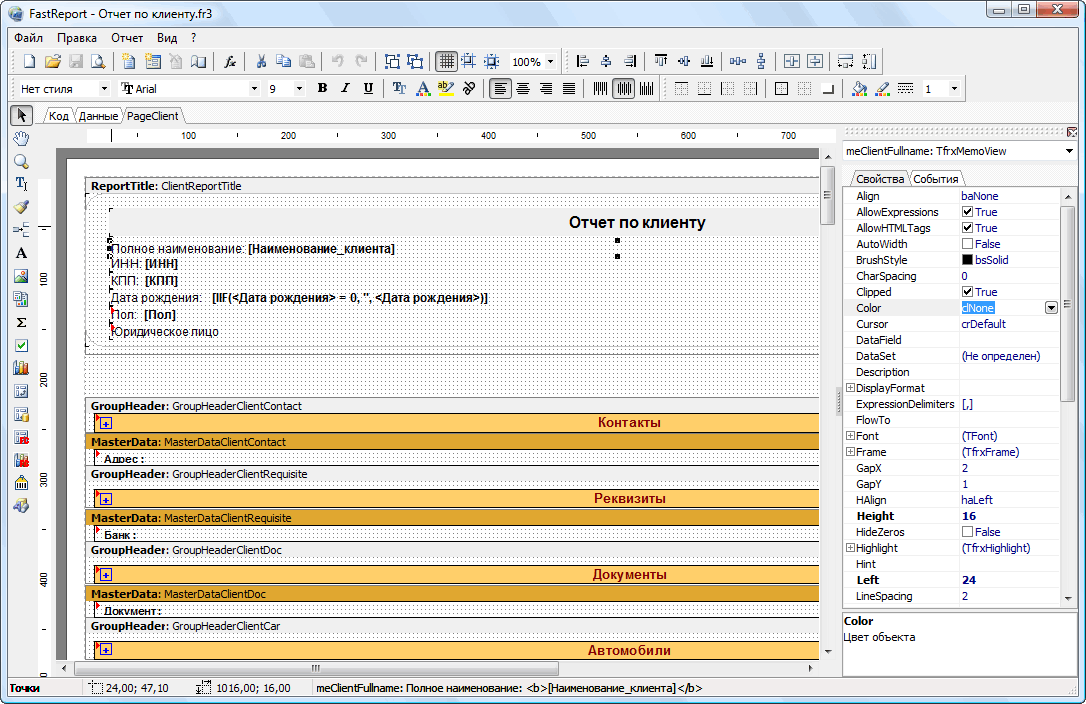Expand the Автомобили group plus button
The height and width of the screenshot is (704, 1086).
click(105, 650)
